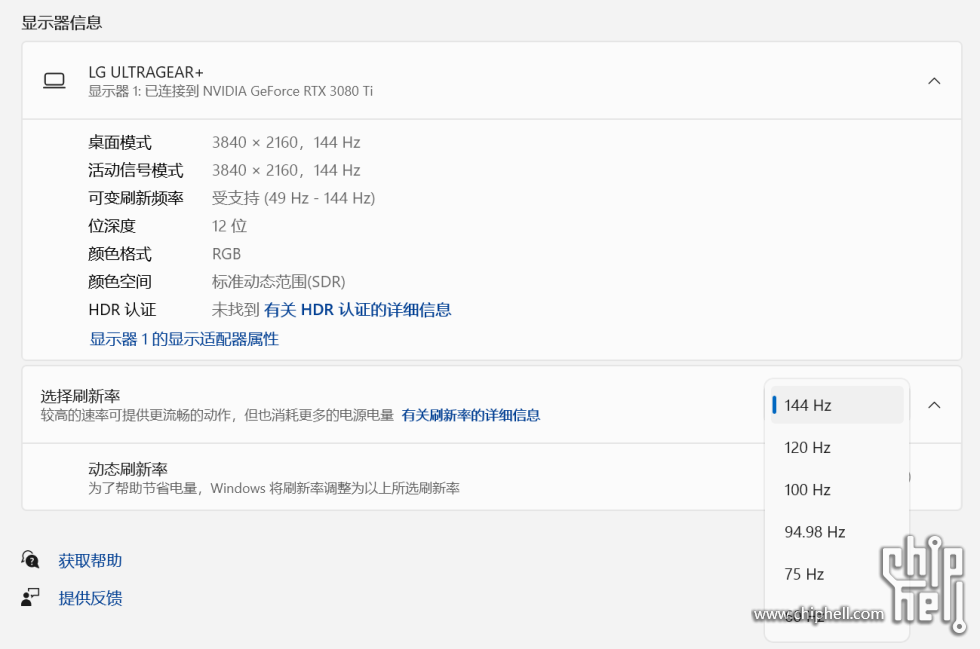This screenshot has width=980, height=649.
Task: Click the 颜色格式 value RGB
Action: pos(226,254)
